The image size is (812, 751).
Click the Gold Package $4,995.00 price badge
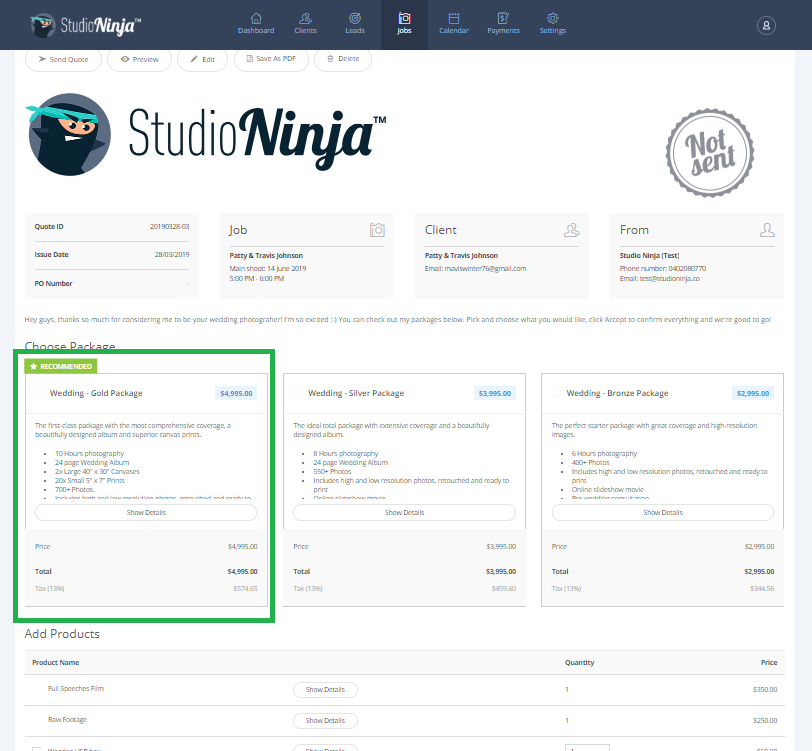[x=236, y=394]
